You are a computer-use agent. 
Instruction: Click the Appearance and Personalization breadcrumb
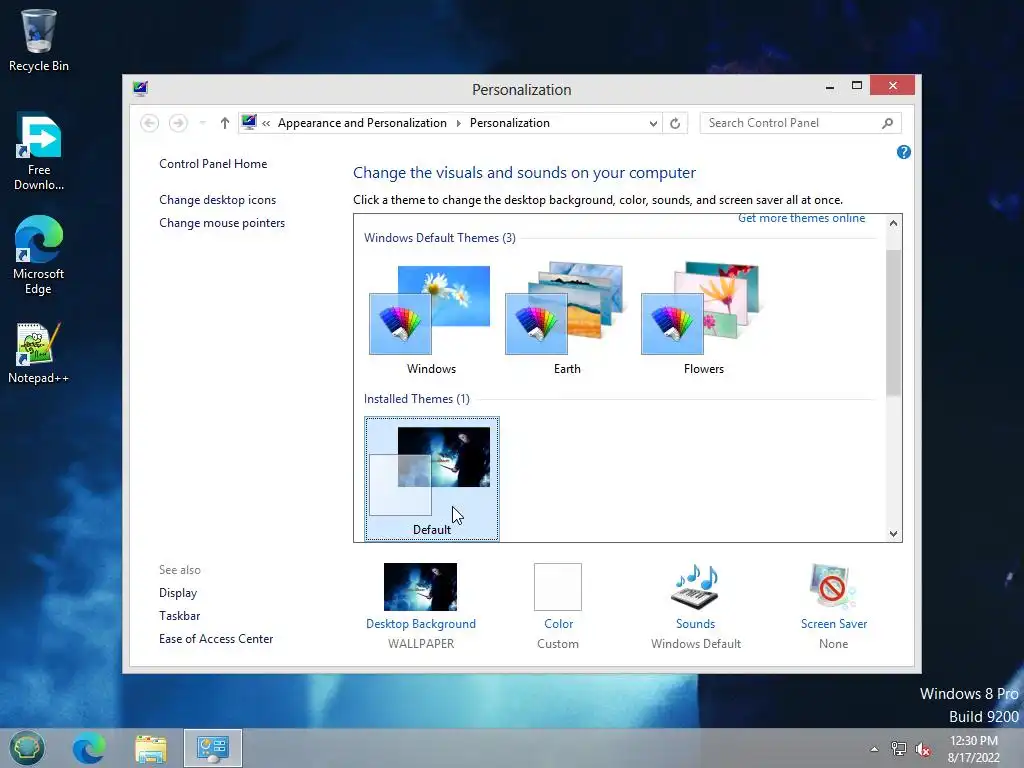pyautogui.click(x=362, y=123)
